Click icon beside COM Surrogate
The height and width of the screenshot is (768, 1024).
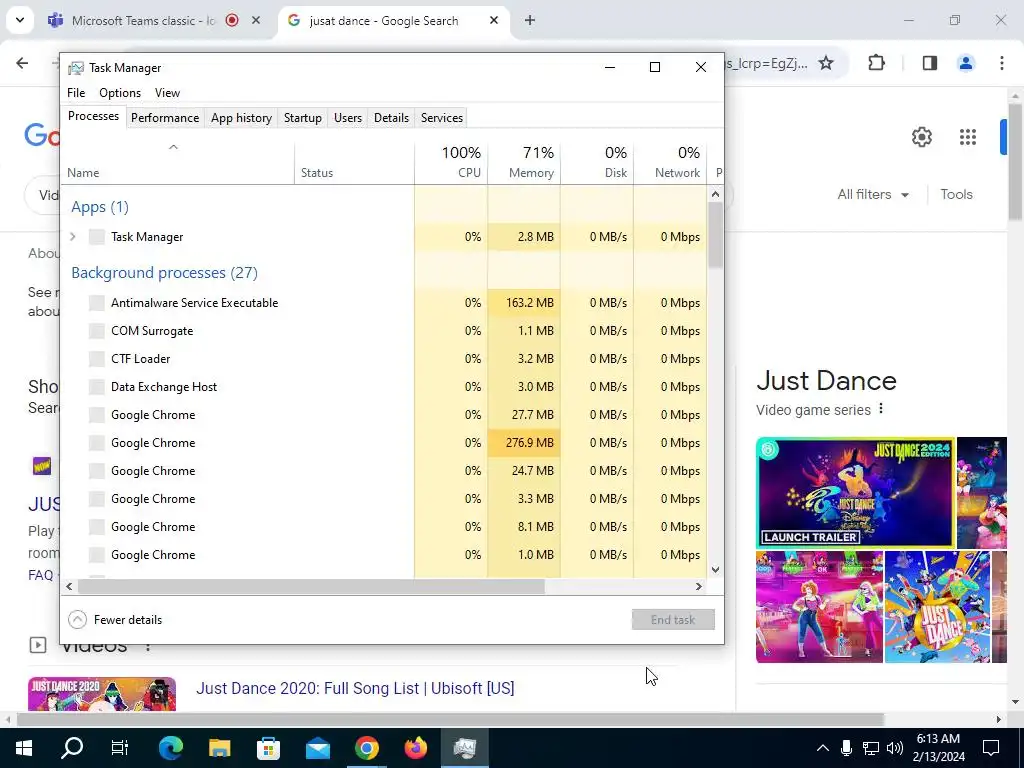[x=97, y=331]
